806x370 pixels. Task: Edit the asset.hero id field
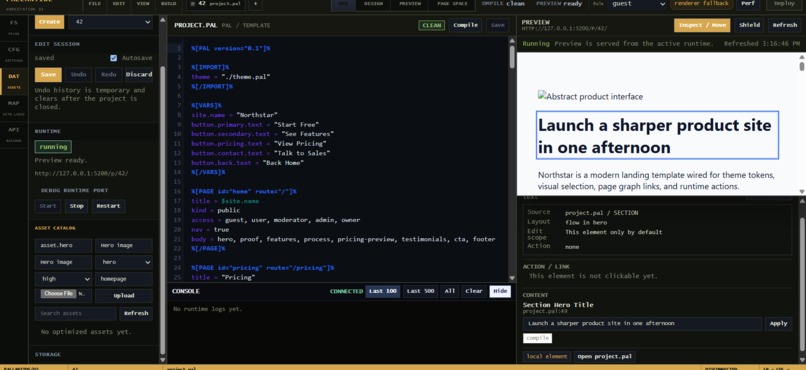click(63, 245)
